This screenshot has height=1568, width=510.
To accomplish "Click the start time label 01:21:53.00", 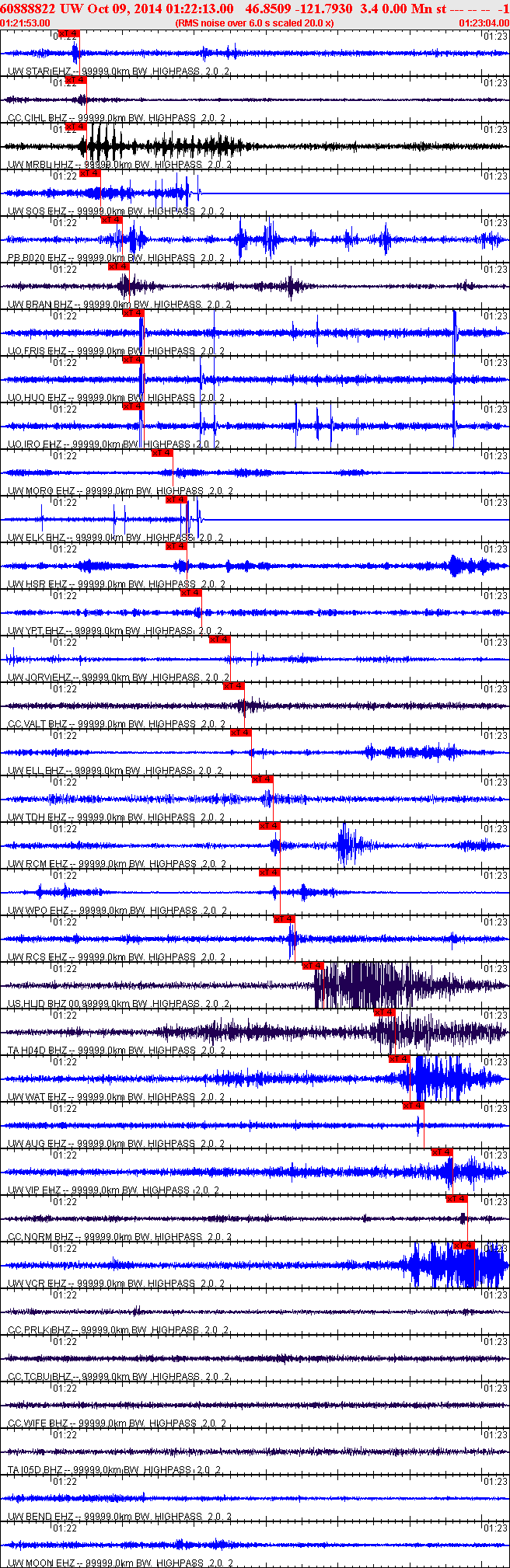I will click(x=26, y=23).
